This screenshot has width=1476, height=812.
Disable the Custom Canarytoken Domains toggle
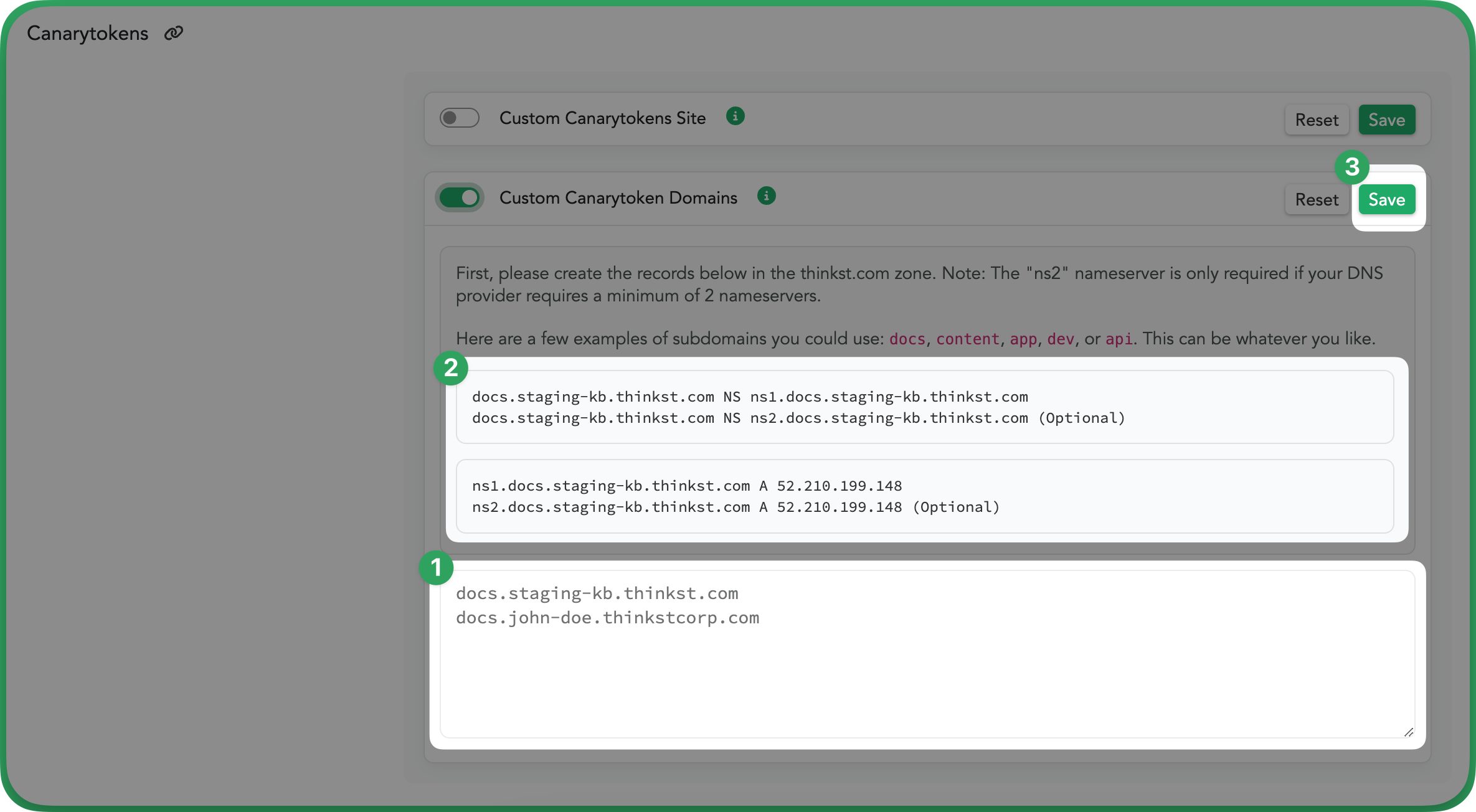[x=460, y=198]
